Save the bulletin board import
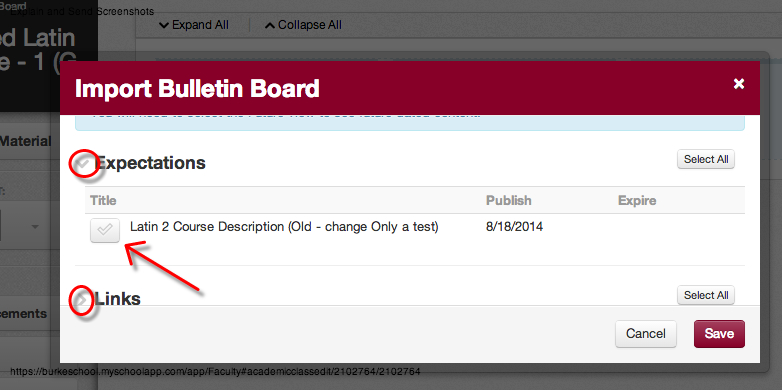The image size is (782, 390). (x=719, y=334)
